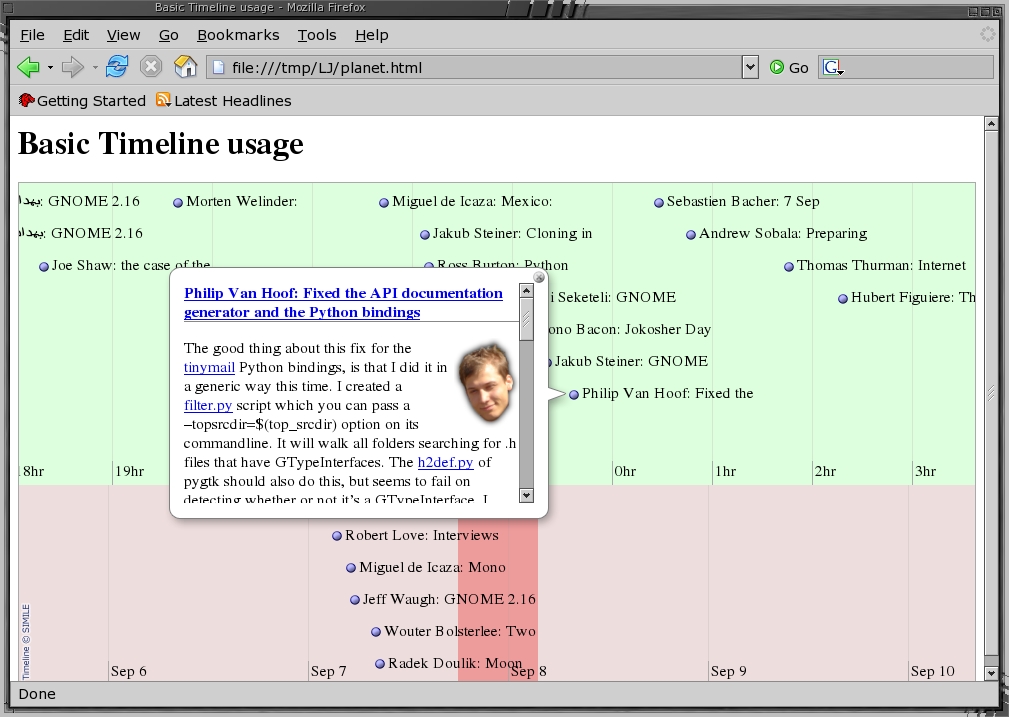Click the tinymail link in popup
Image resolution: width=1009 pixels, height=717 pixels.
pyautogui.click(x=209, y=368)
